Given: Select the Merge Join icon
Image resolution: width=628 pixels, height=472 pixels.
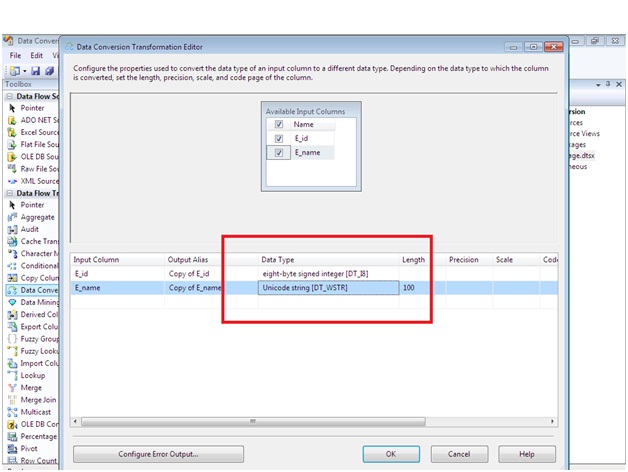Looking at the screenshot, I should point(11,399).
